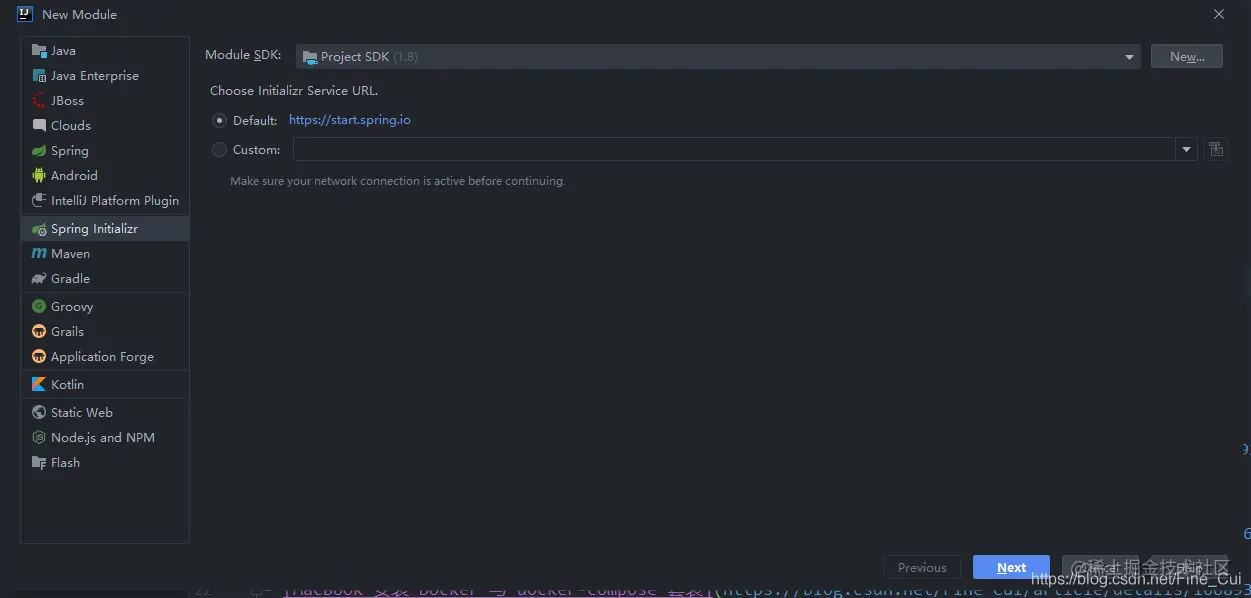1251x598 pixels.
Task: Click the New... SDK button
Action: (1186, 57)
